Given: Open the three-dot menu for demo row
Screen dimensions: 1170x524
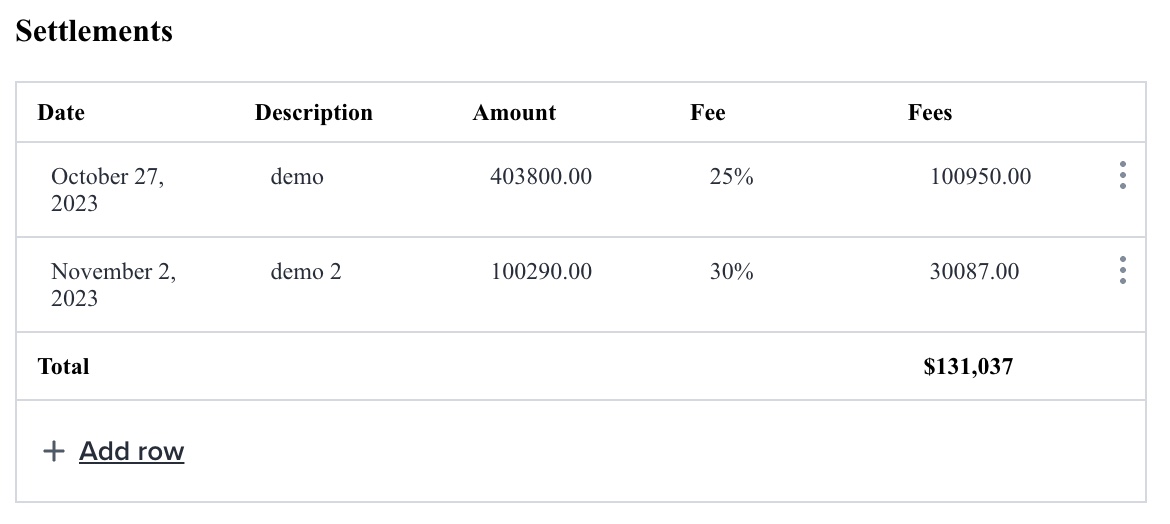Looking at the screenshot, I should [1122, 175].
